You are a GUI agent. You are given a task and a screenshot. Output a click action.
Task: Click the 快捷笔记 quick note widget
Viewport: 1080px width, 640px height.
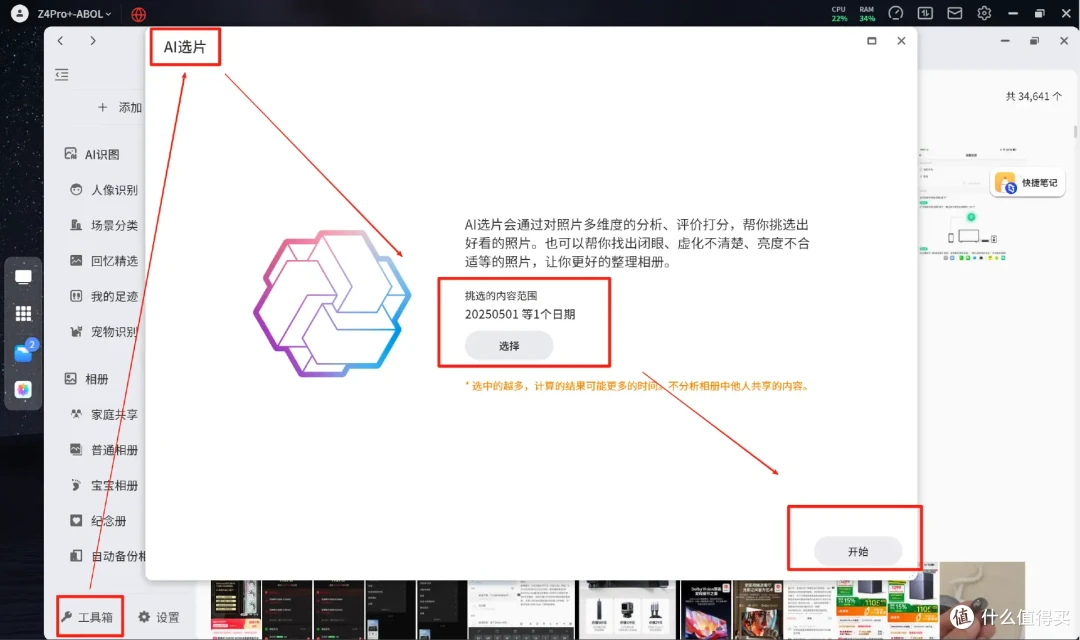(1027, 183)
